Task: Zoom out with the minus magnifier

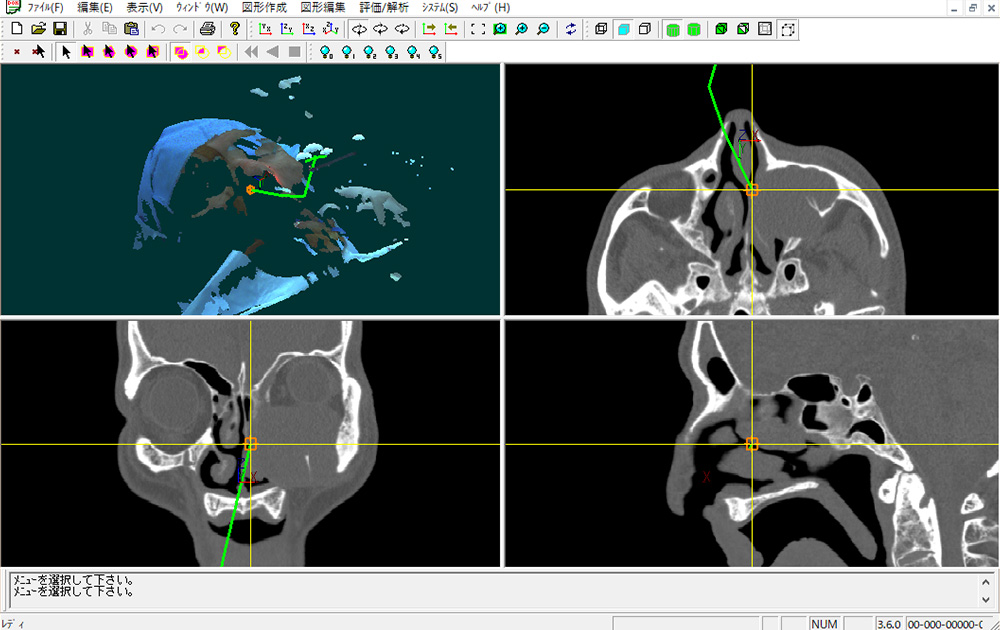Action: (543, 29)
